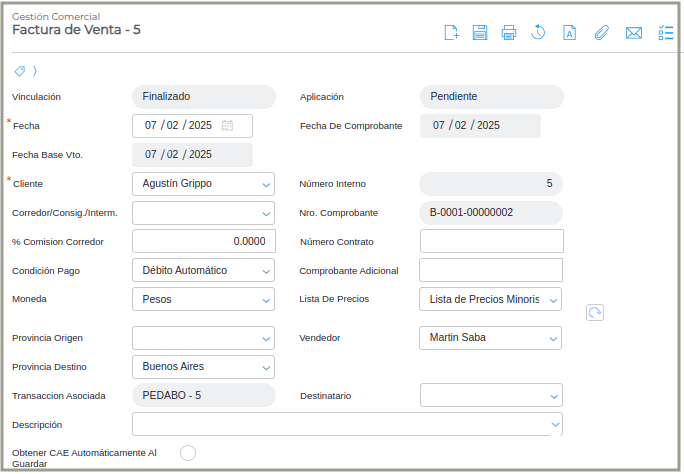Image resolution: width=684 pixels, height=474 pixels.
Task: Open the checklist icon in toolbar
Action: [x=666, y=33]
